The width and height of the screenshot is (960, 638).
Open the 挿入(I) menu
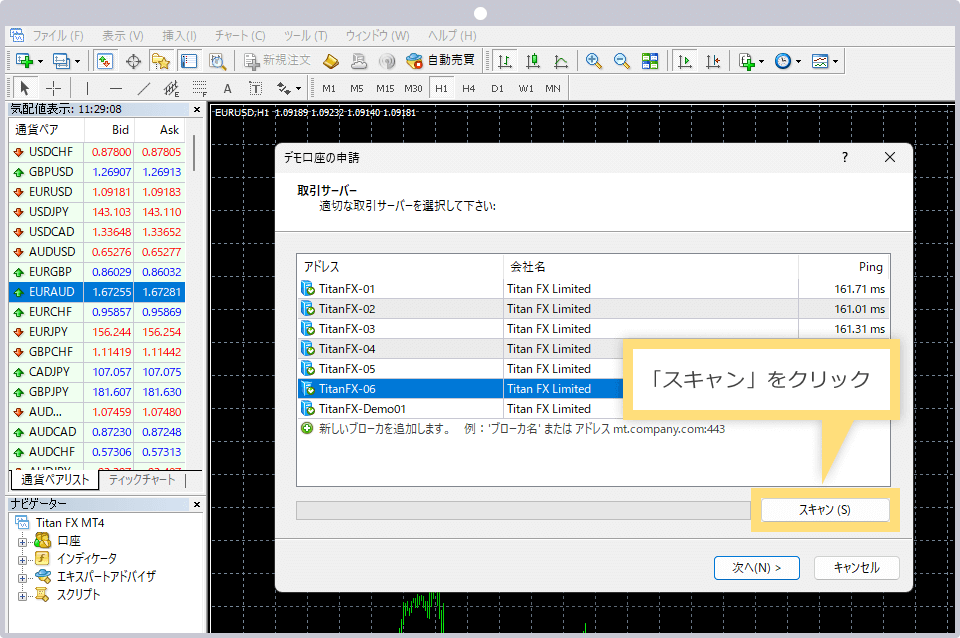click(x=179, y=36)
